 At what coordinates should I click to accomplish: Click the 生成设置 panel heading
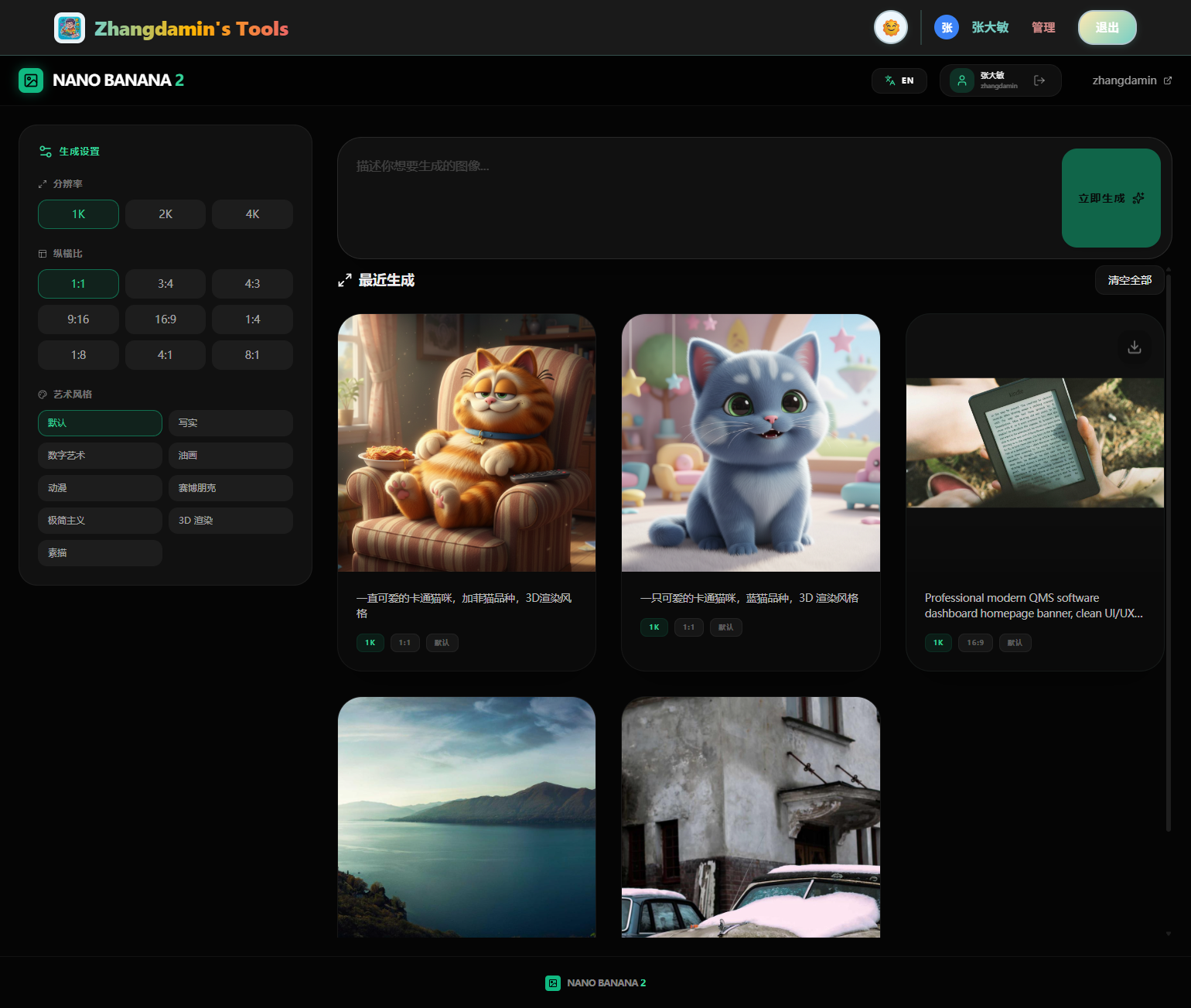pyautogui.click(x=80, y=152)
